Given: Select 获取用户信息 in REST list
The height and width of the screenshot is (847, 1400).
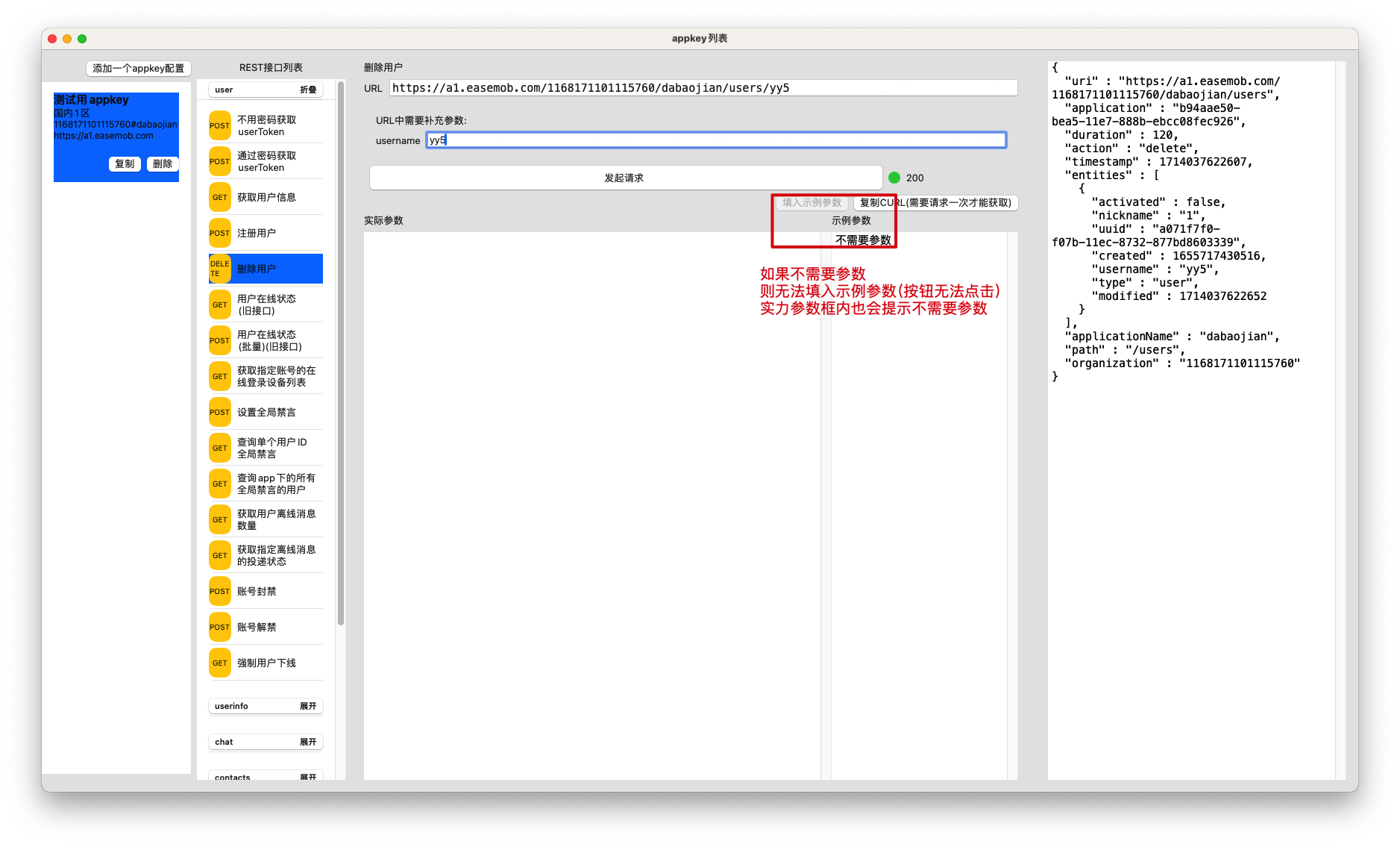Looking at the screenshot, I should 266,197.
